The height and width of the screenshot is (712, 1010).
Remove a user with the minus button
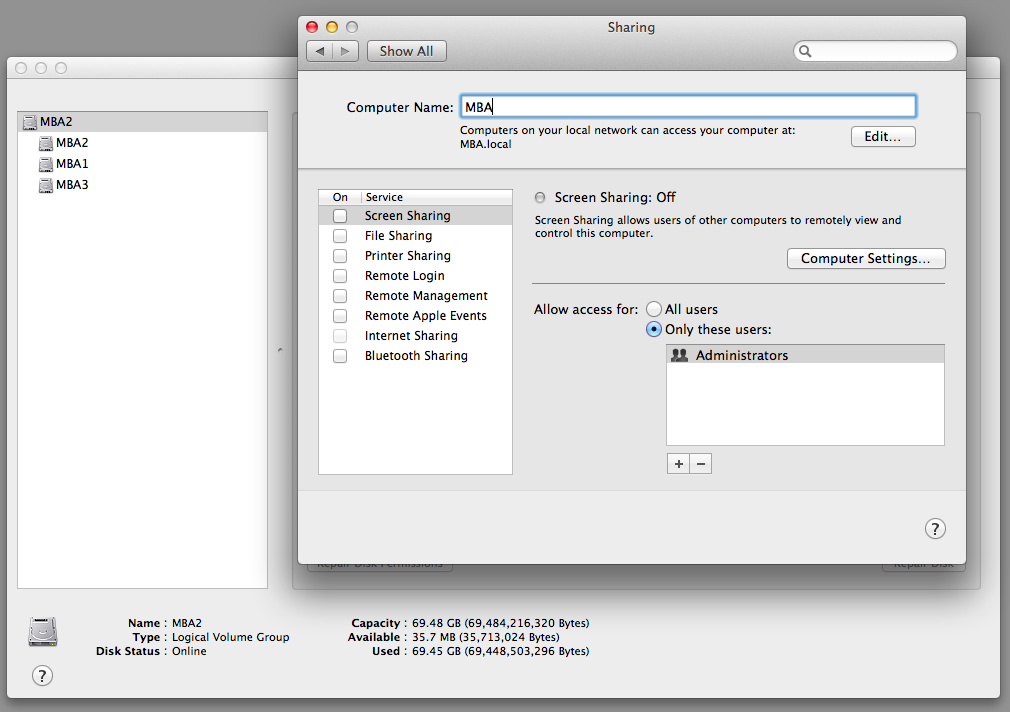tap(701, 464)
